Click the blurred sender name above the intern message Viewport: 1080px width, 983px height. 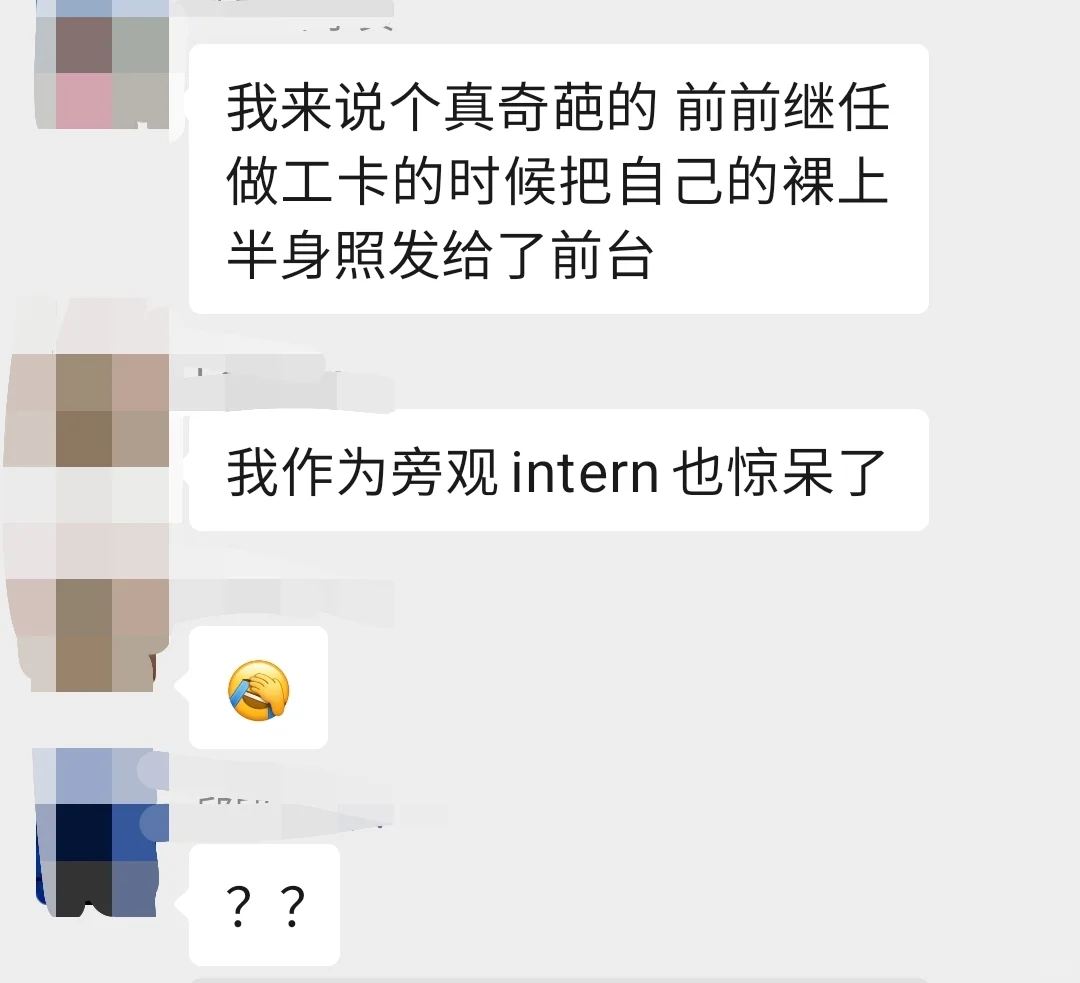coord(282,381)
